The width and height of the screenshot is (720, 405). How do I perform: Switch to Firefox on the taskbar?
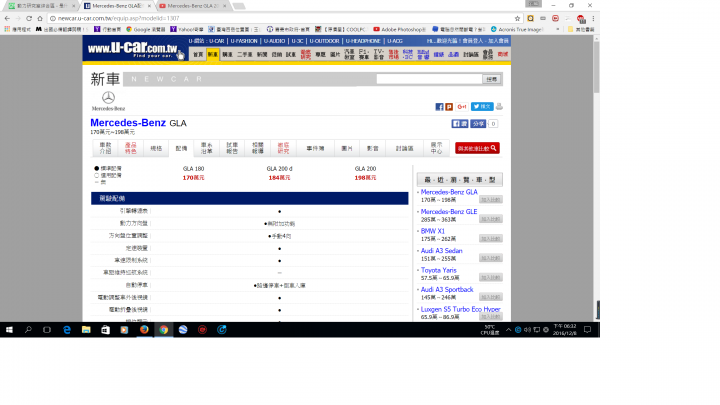click(144, 330)
